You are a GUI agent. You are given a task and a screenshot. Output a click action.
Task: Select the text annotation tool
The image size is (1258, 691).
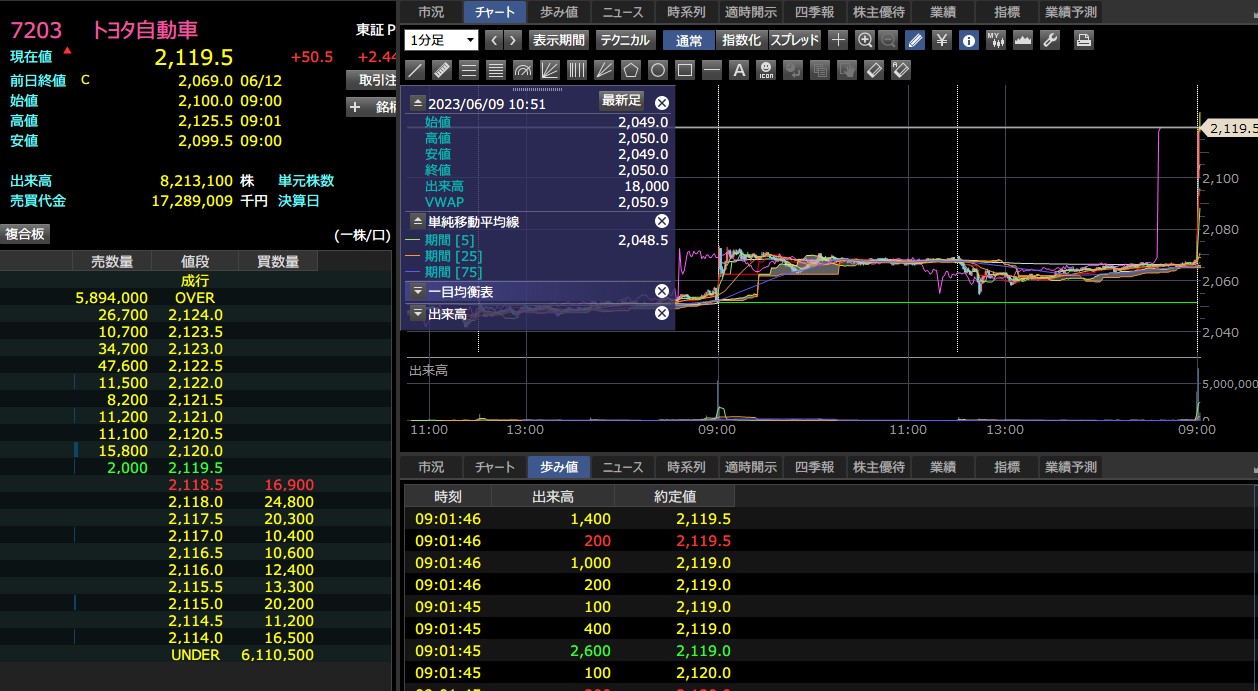click(x=739, y=70)
